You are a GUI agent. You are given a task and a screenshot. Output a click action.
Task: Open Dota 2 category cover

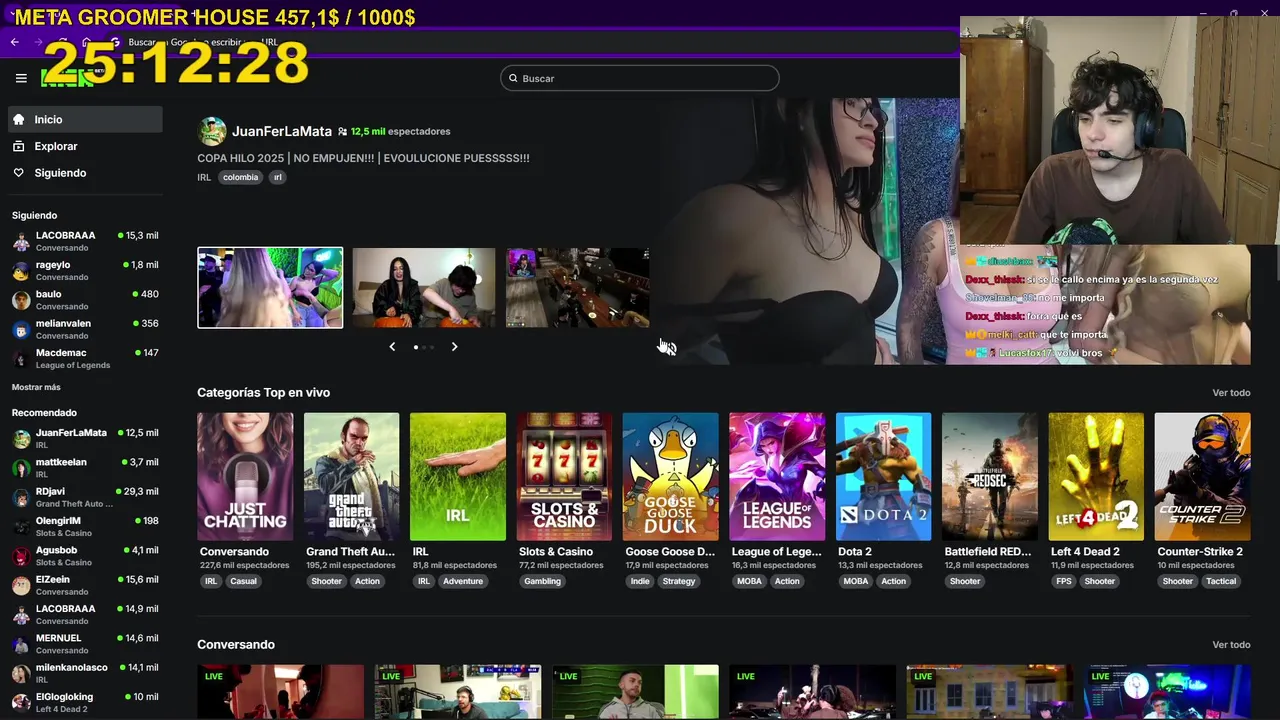coord(883,476)
